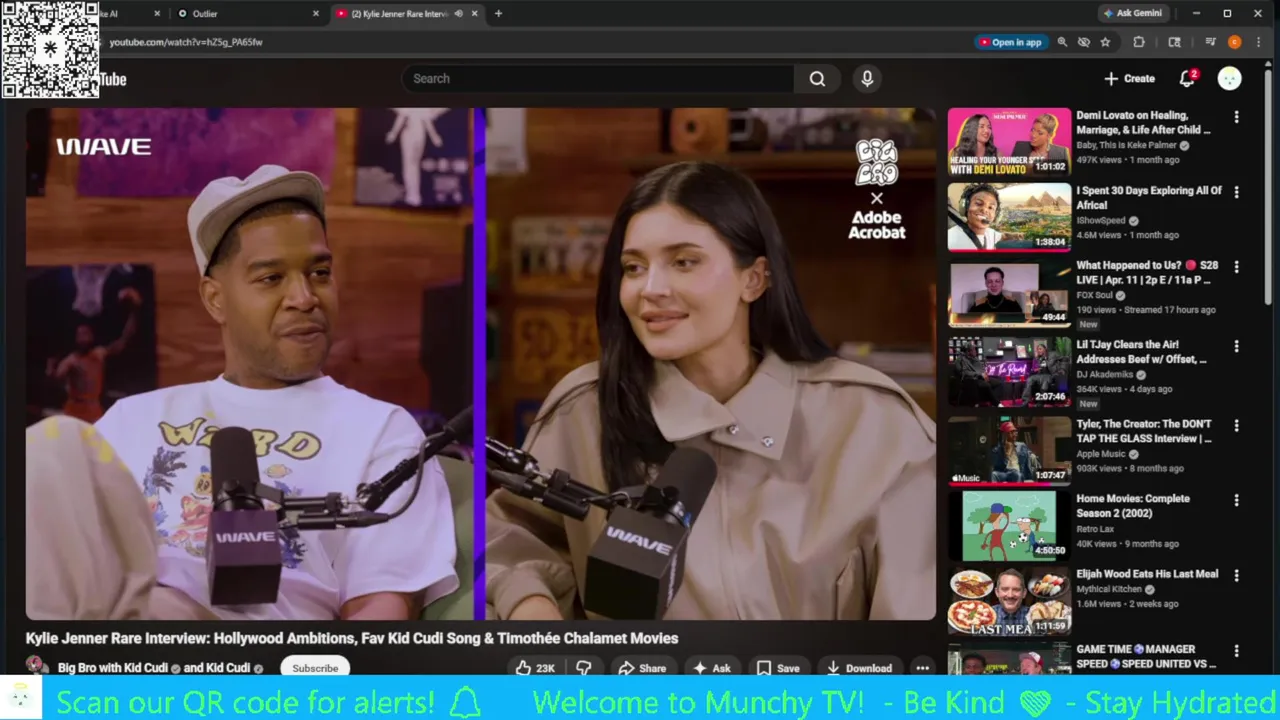
Task: Click the crossed-out eye tracking protection icon
Action: [1084, 42]
